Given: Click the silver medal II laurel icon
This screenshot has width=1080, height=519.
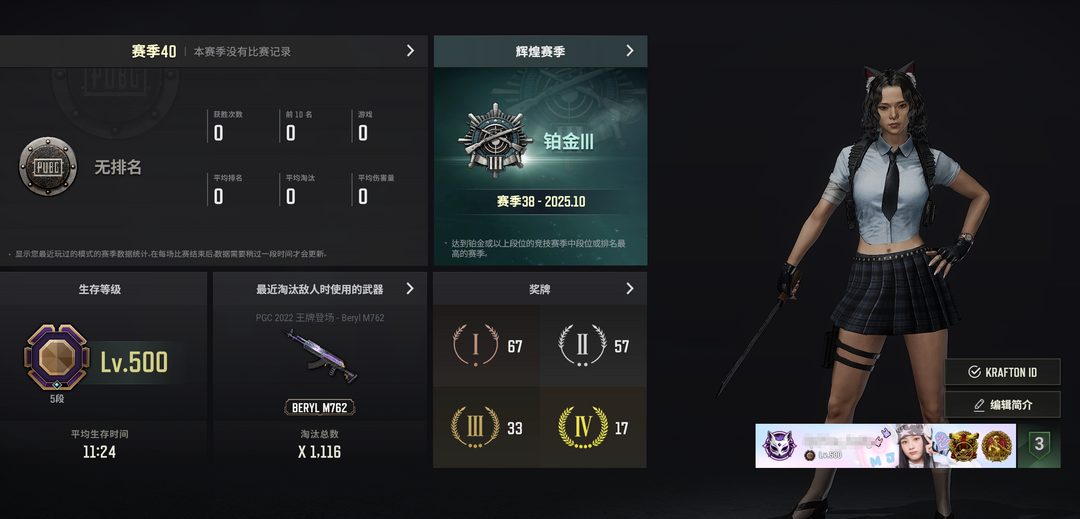Looking at the screenshot, I should tap(582, 345).
